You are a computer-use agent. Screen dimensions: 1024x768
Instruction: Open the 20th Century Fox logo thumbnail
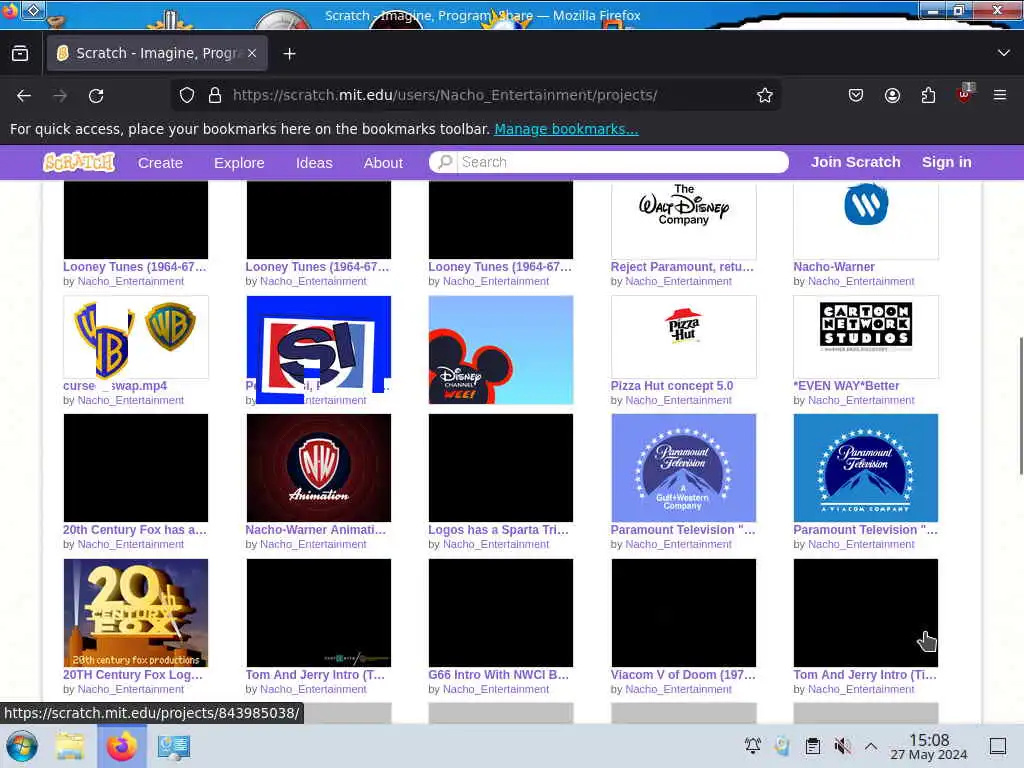[x=136, y=613]
